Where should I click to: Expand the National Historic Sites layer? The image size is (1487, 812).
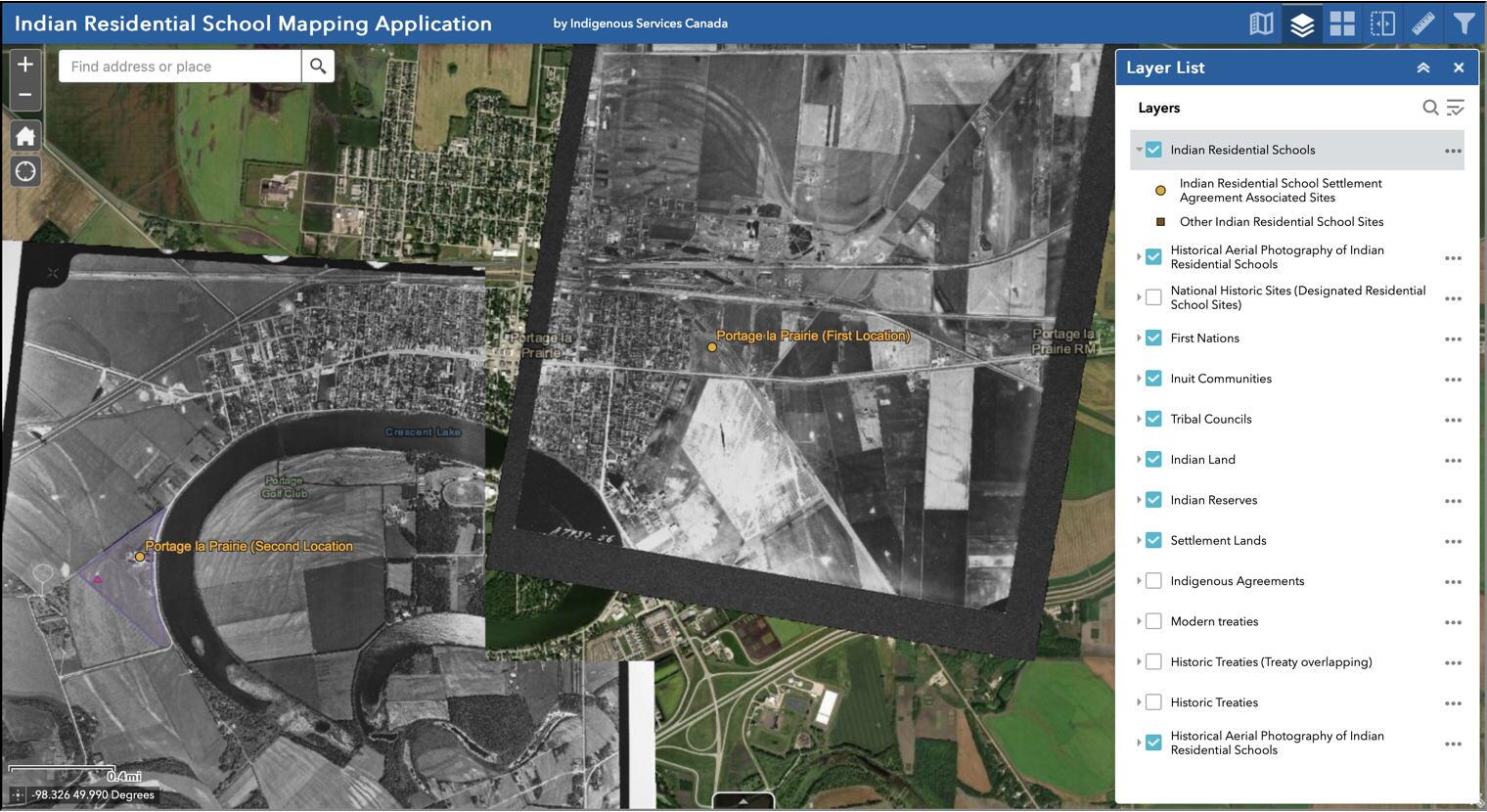1139,297
